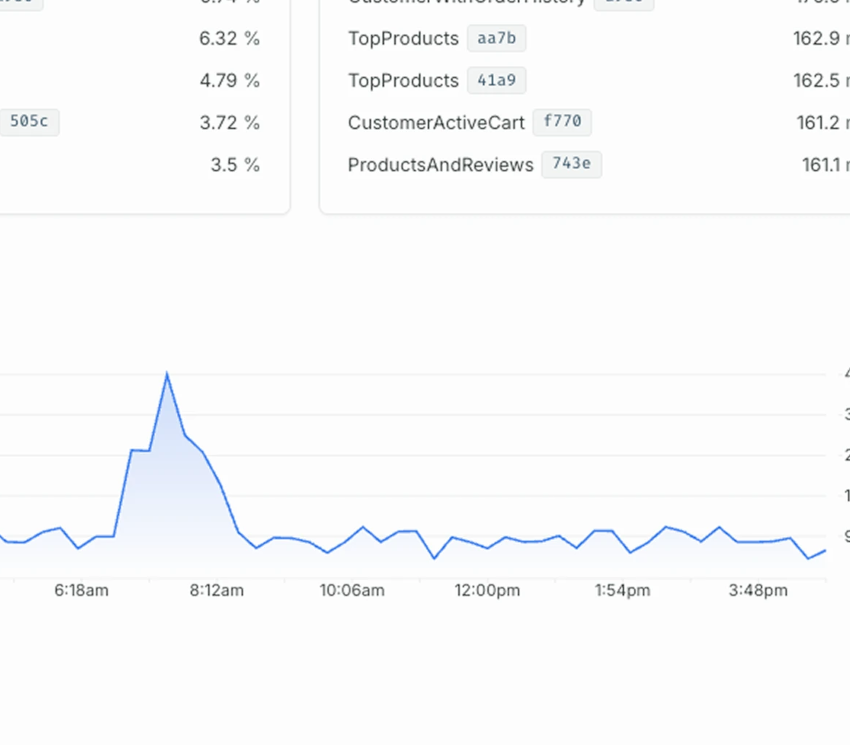850x745 pixels.
Task: Select the 3.5 % row value
Action: [235, 165]
